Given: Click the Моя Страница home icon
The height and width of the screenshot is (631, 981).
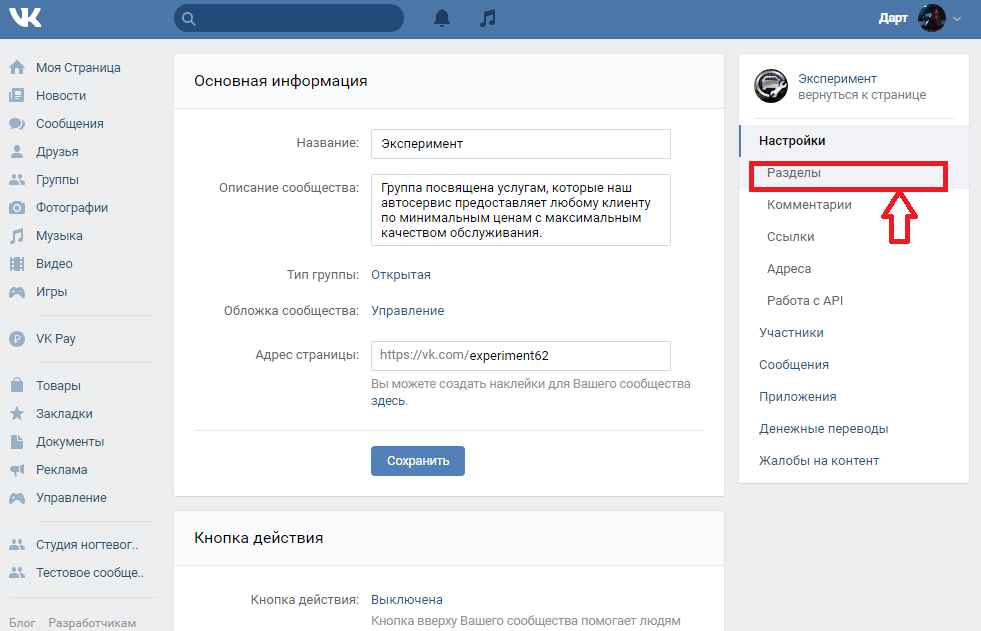Looking at the screenshot, I should 17,68.
